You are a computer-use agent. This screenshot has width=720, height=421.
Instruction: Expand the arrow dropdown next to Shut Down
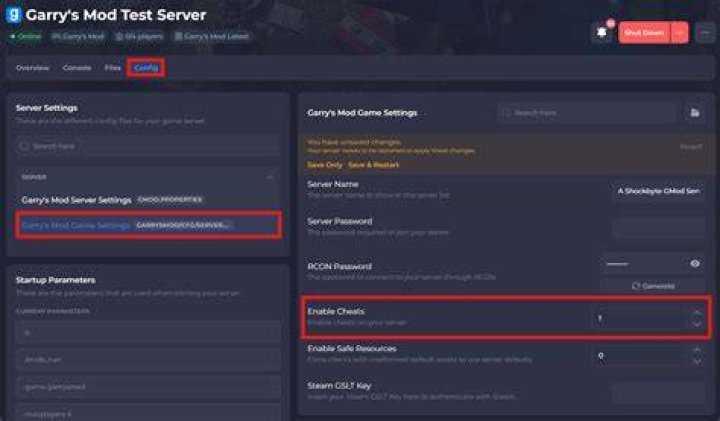tap(679, 33)
